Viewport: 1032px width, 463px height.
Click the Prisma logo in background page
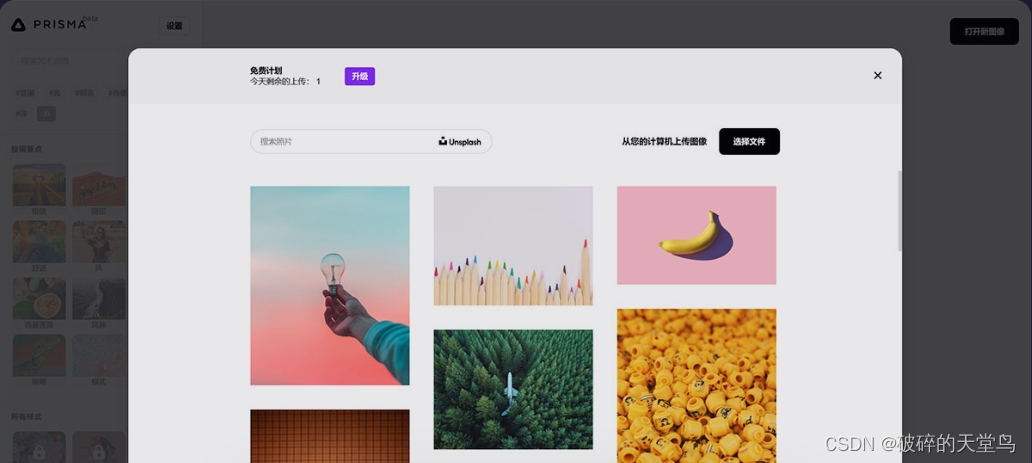(x=49, y=25)
